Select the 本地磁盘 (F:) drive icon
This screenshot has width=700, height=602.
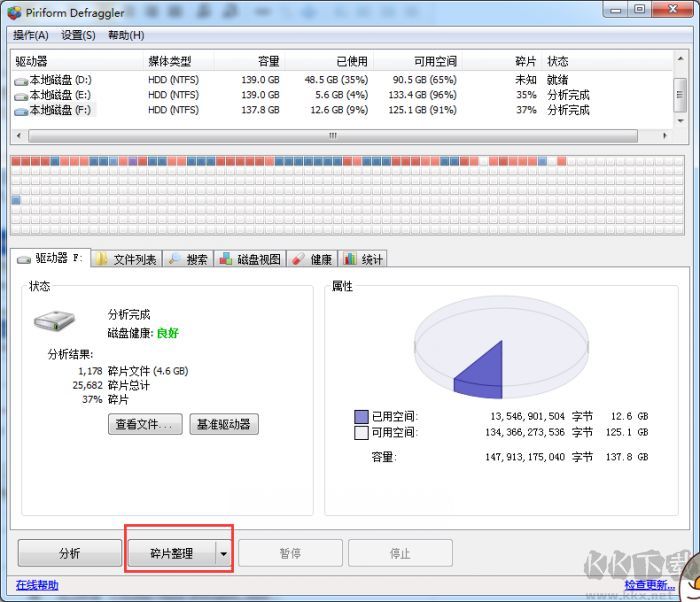(21, 111)
